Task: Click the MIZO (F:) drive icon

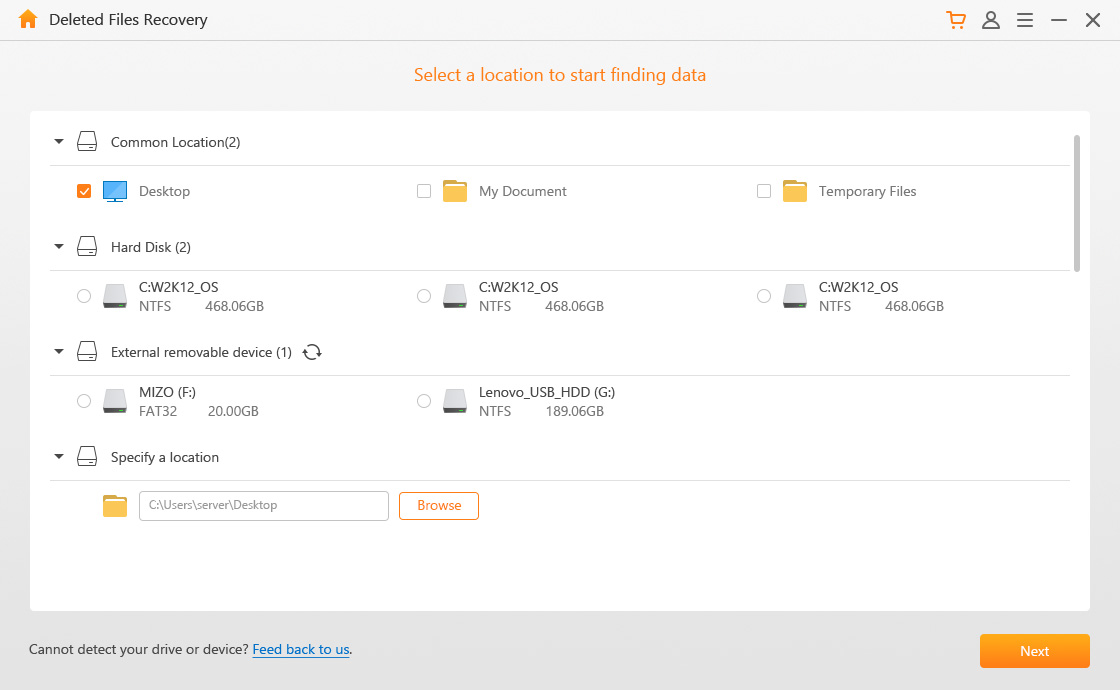Action: (115, 401)
